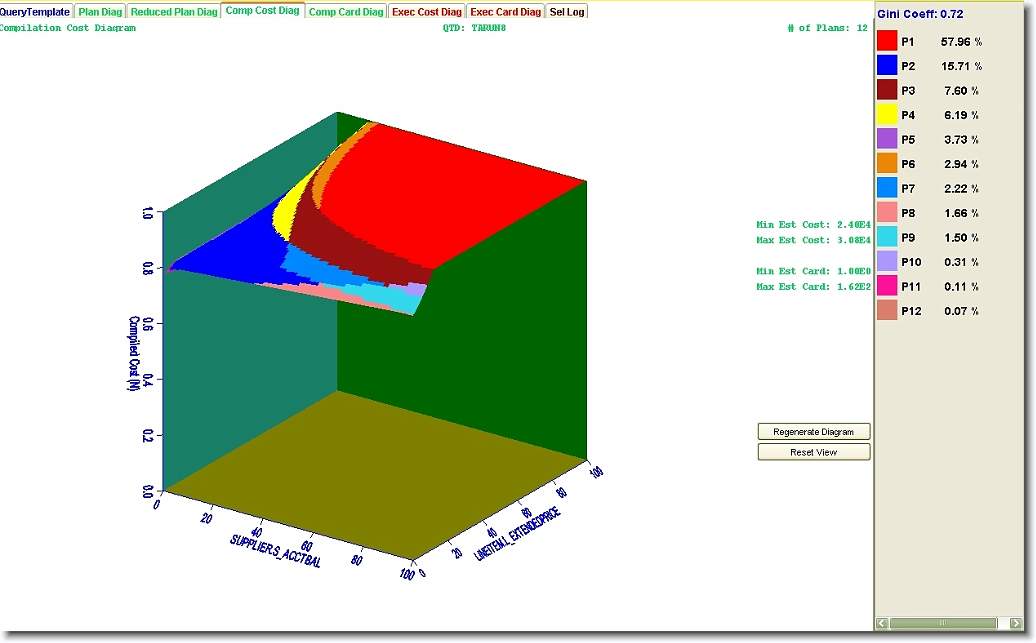Open the Plan Diag tab
Screen dimensions: 1036x643
pyautogui.click(x=100, y=12)
